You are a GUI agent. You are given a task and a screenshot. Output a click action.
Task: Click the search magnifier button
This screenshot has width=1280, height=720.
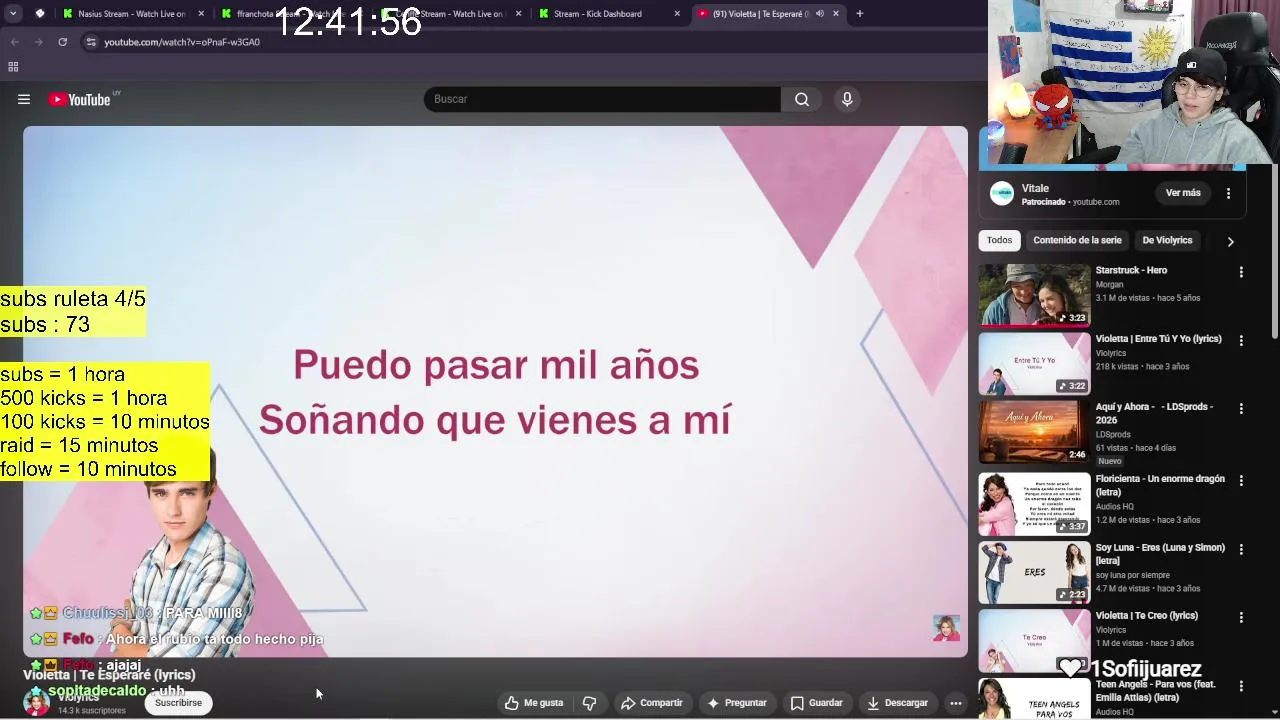pyautogui.click(x=802, y=99)
